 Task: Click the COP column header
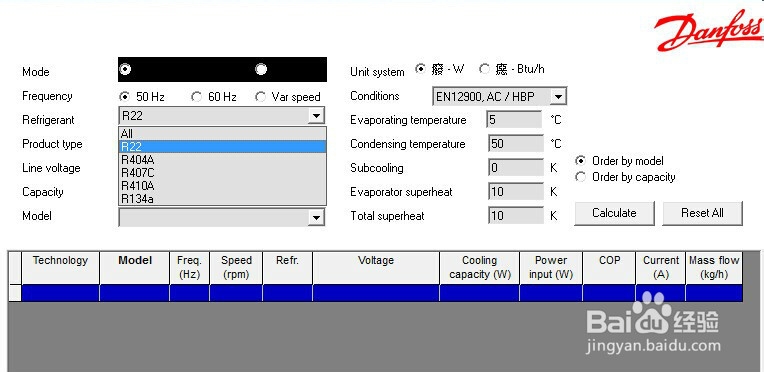tap(609, 268)
